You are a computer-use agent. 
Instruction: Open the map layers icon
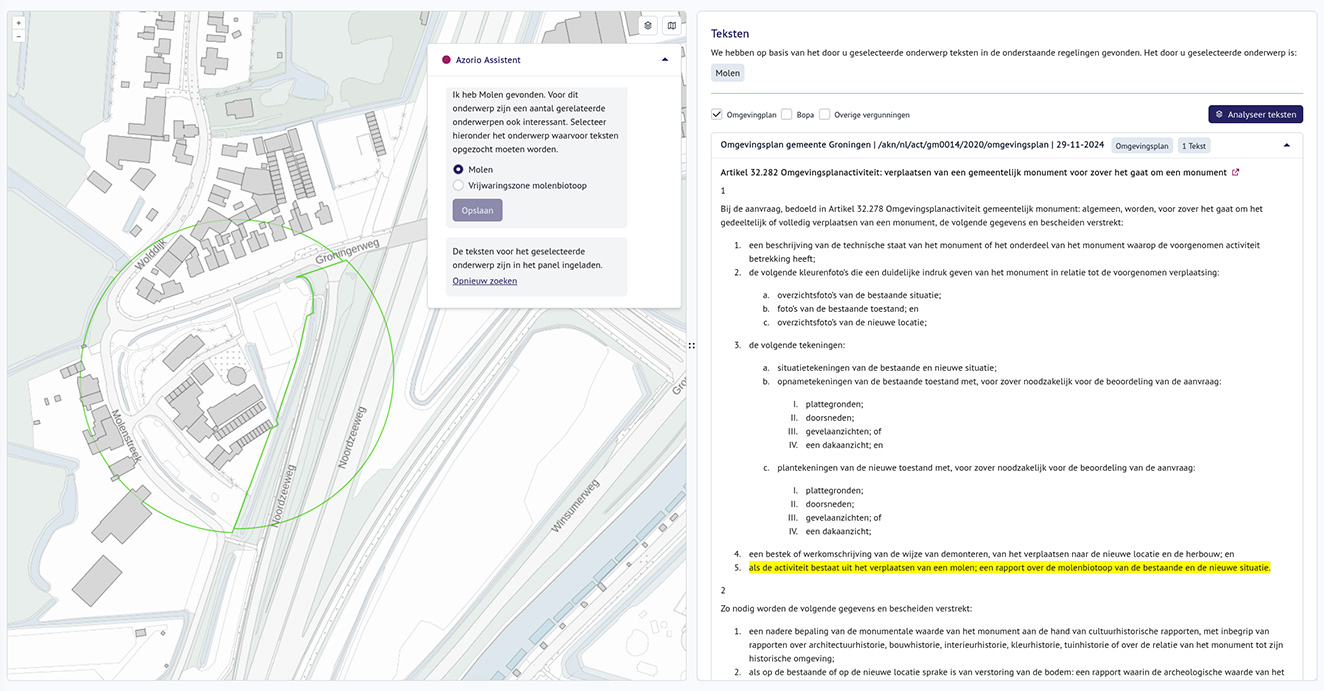click(x=648, y=26)
